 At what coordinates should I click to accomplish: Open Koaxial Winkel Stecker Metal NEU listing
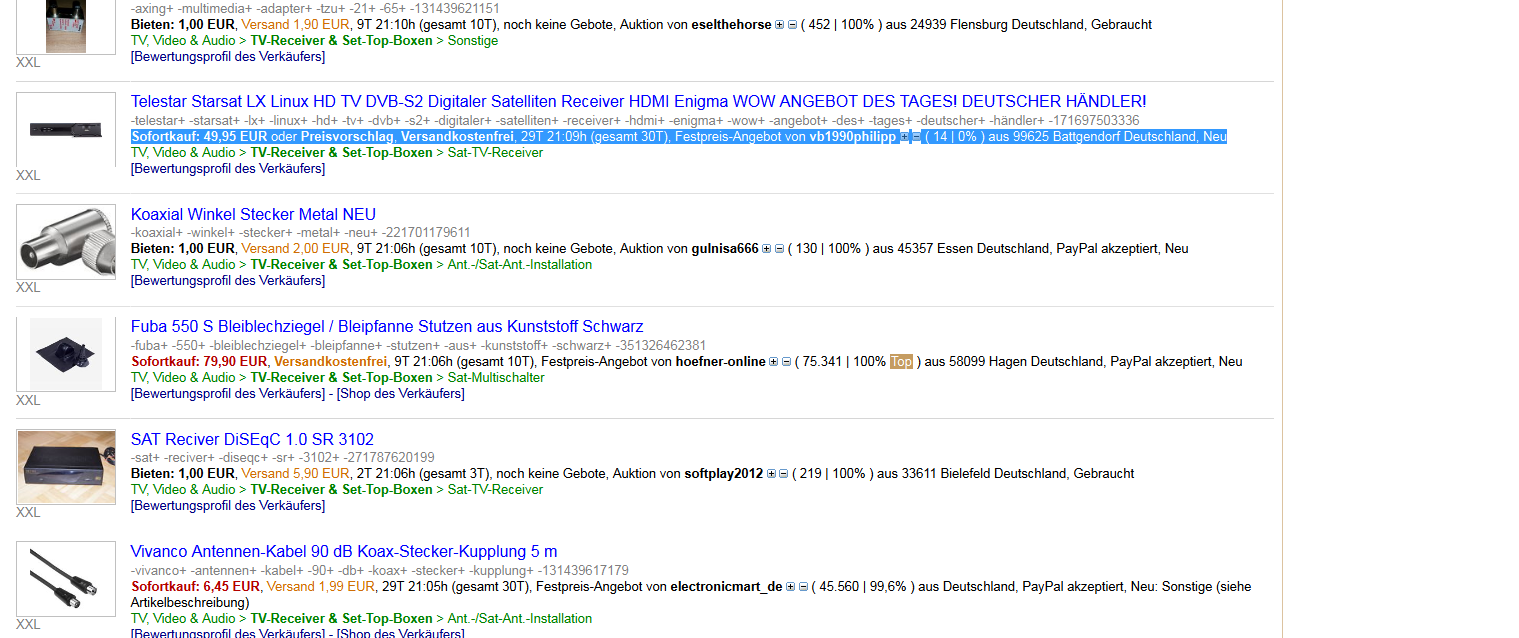coord(253,215)
